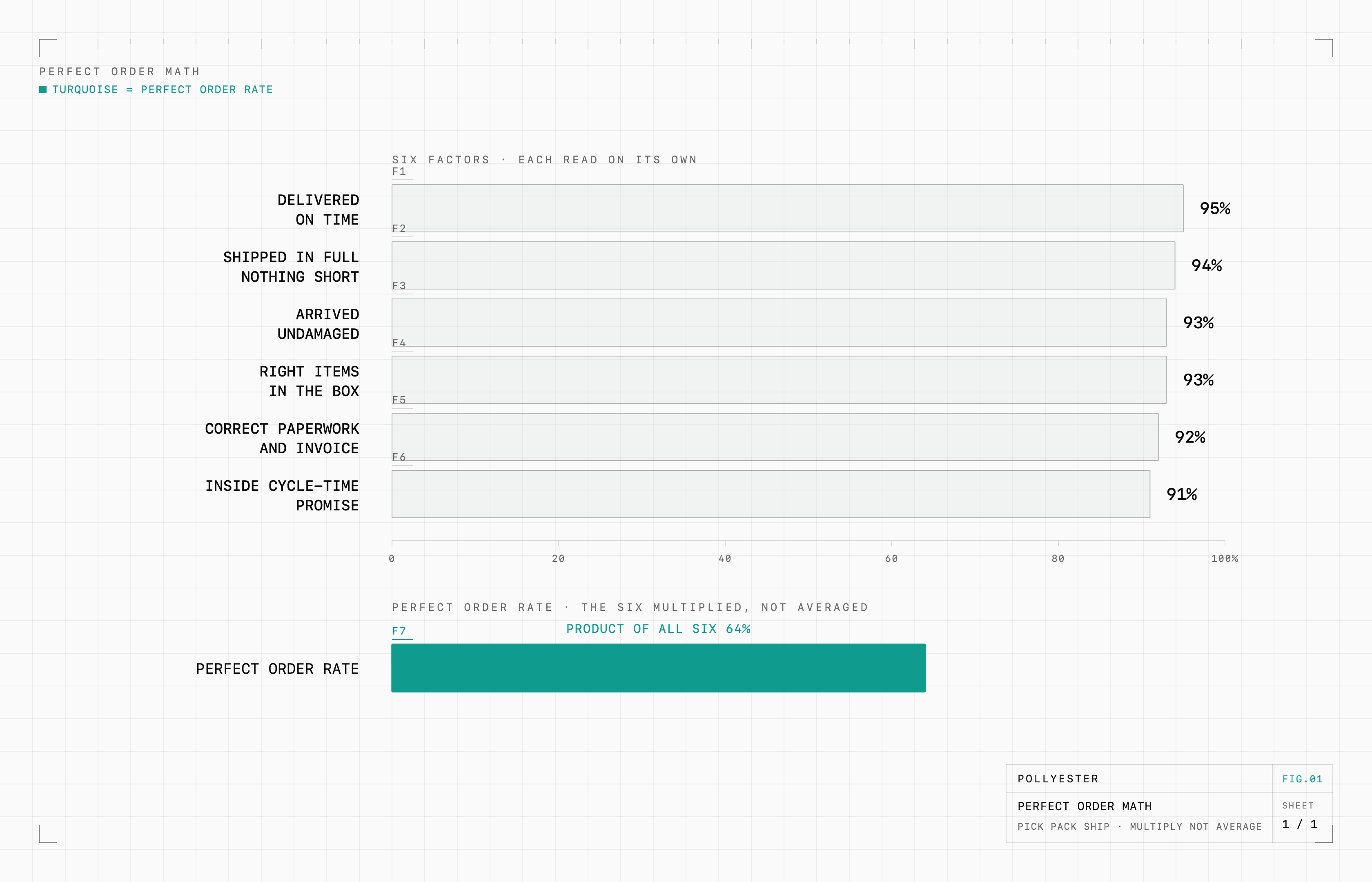
Task: Click the F3 tag marker
Action: coord(400,286)
